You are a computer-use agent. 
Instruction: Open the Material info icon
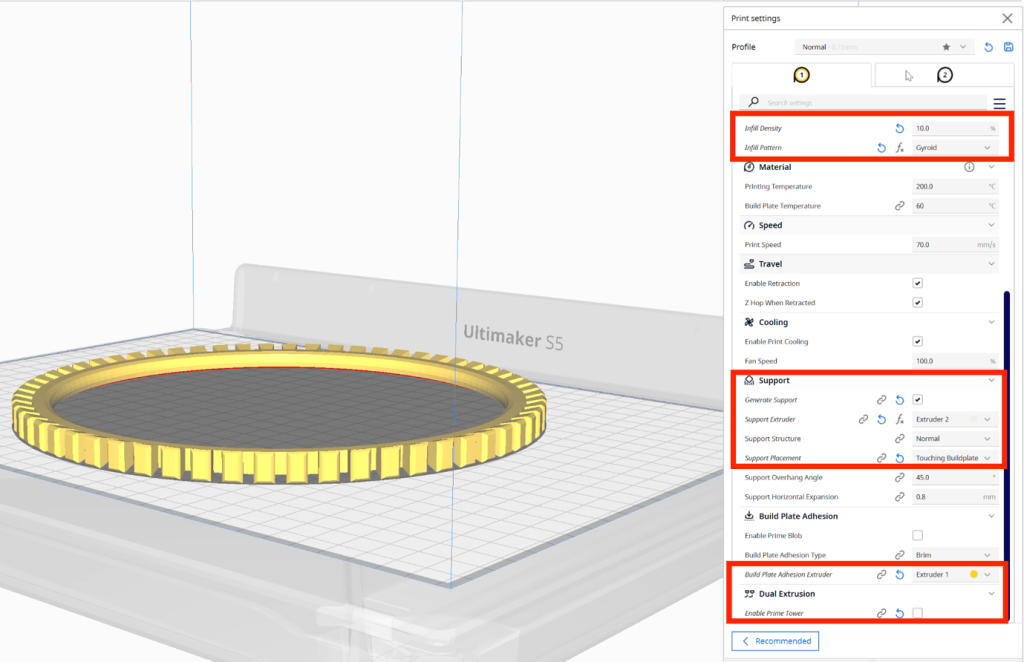(969, 167)
